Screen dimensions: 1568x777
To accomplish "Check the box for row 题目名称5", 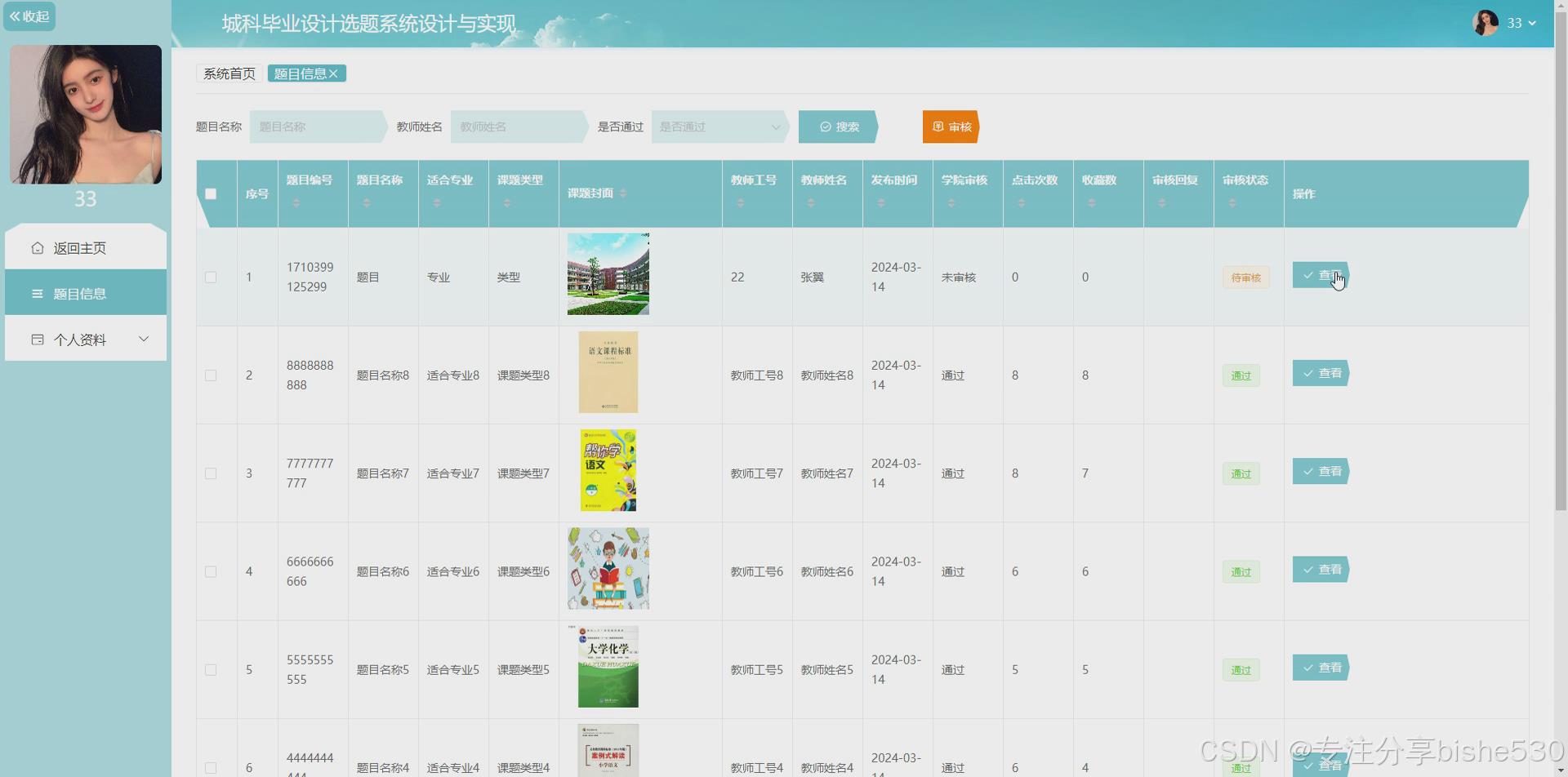I will click(211, 670).
